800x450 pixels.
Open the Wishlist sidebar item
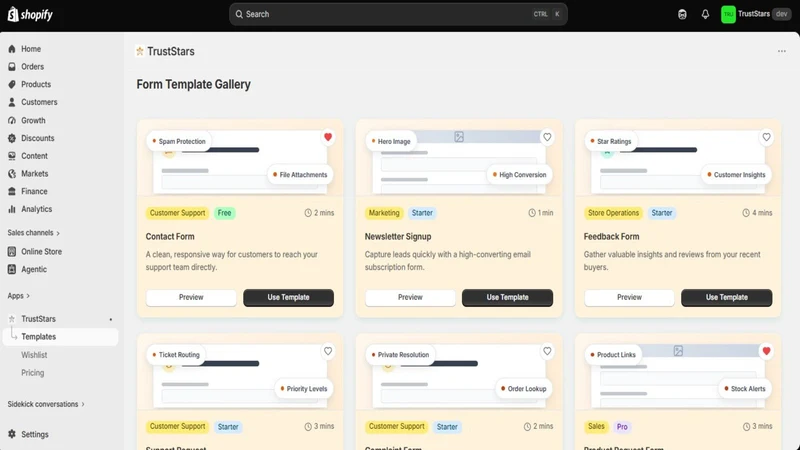34,355
